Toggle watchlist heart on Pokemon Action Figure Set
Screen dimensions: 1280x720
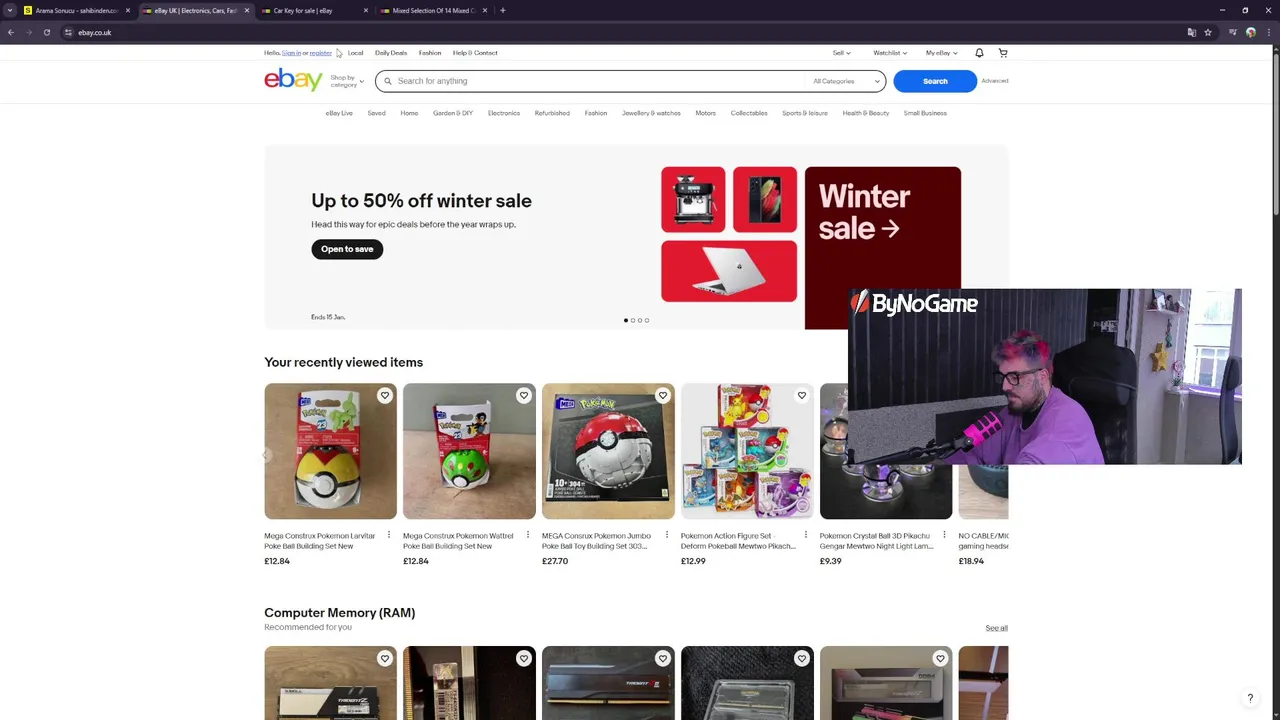point(801,396)
